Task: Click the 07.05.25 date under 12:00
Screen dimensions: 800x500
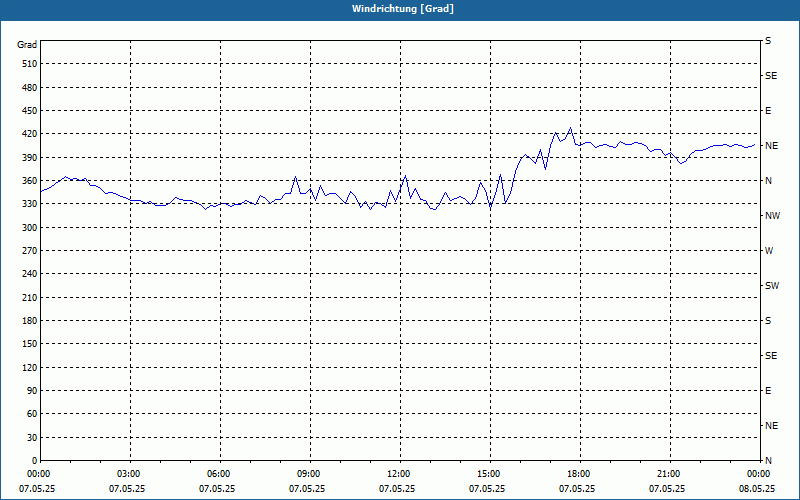Action: 396,489
